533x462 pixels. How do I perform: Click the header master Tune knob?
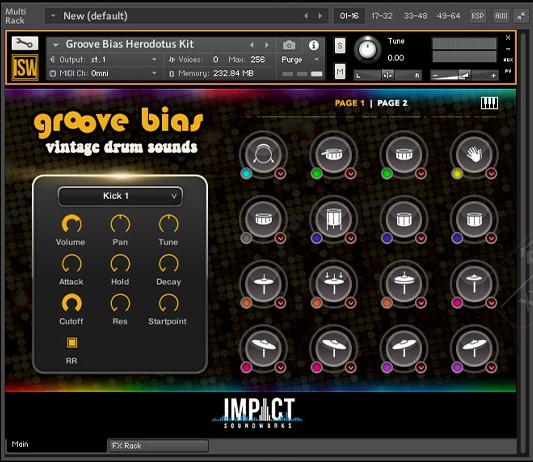click(x=367, y=50)
